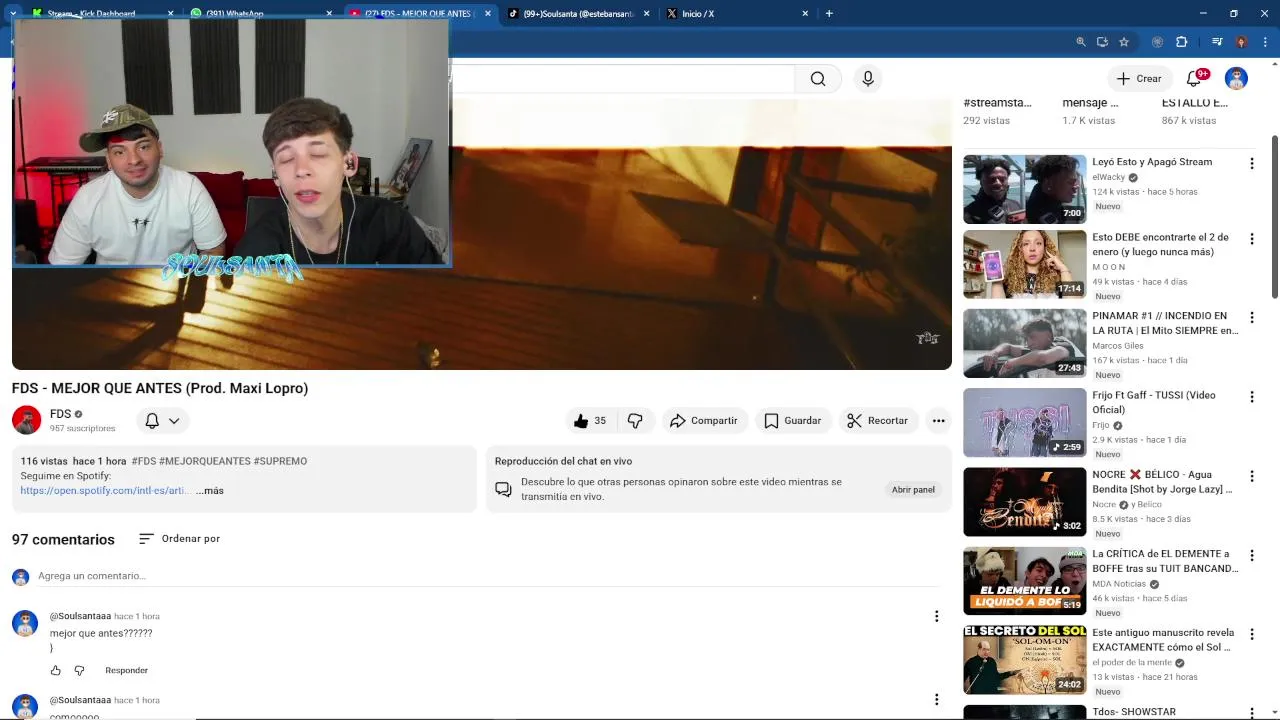Open options menu for 'mejor que antes' comment
Image resolution: width=1280 pixels, height=720 pixels.
pyautogui.click(x=936, y=617)
